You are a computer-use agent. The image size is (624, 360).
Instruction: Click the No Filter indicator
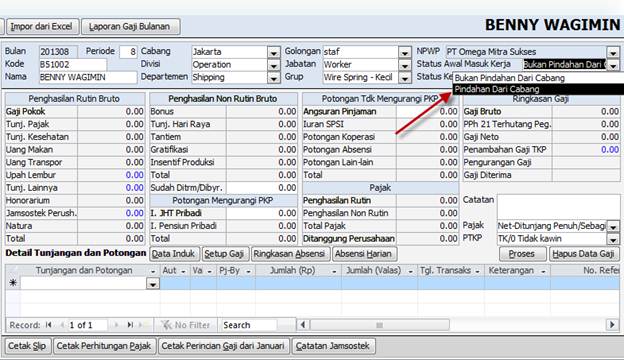[185, 325]
